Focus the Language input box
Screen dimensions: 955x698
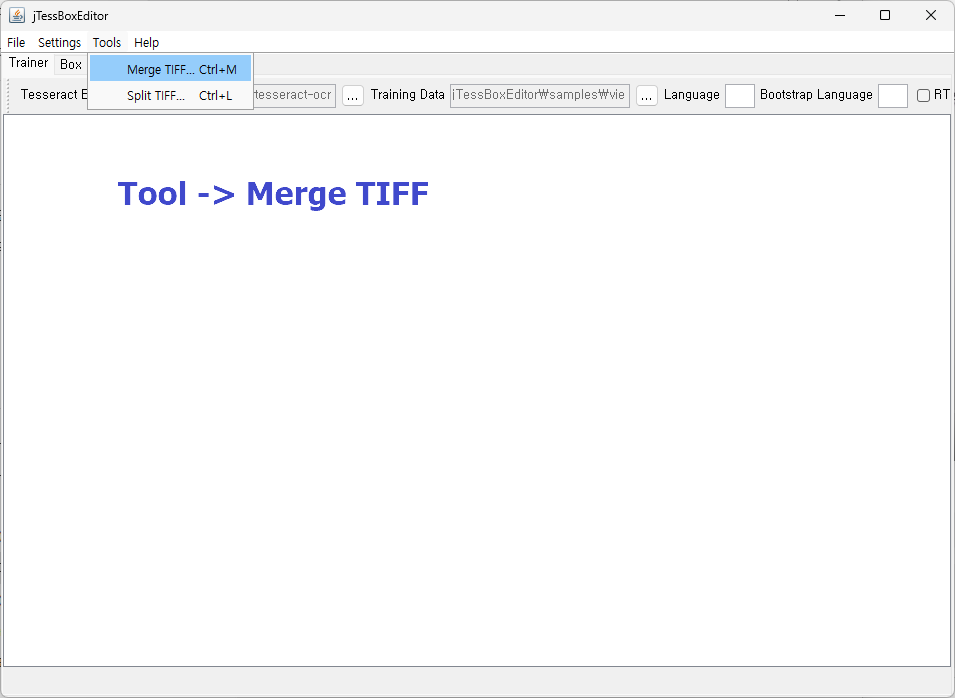739,96
